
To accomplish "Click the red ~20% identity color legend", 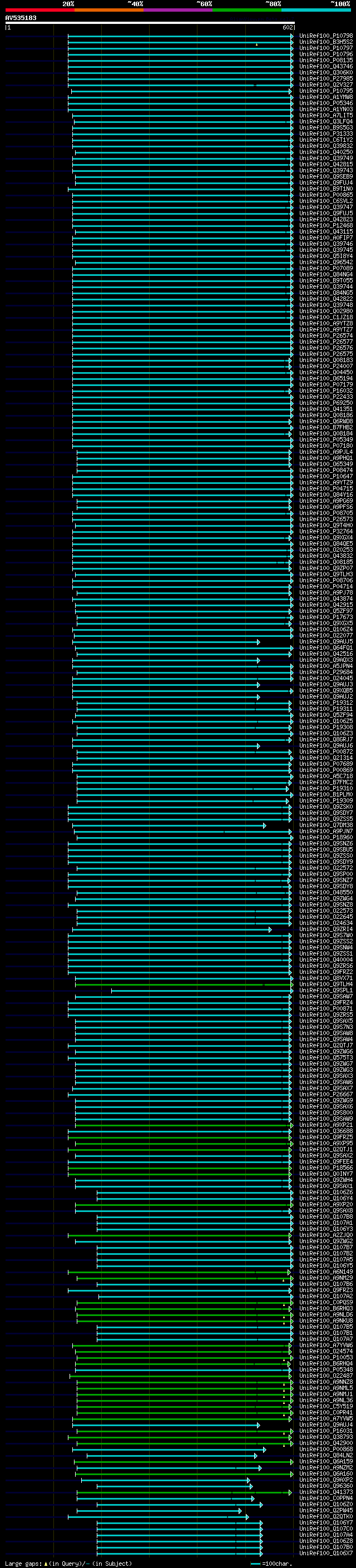I will (x=39, y=10).
